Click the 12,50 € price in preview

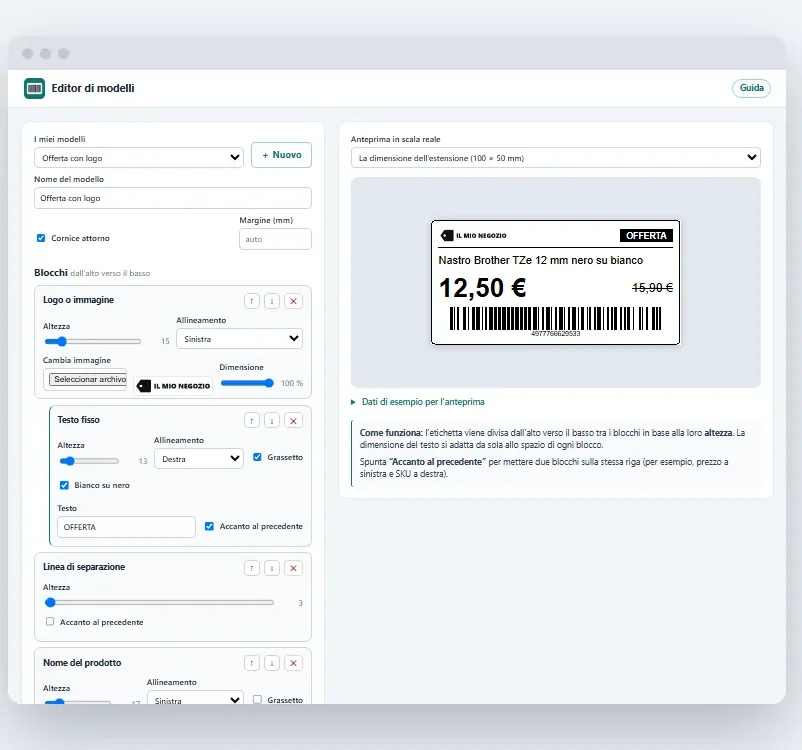483,288
